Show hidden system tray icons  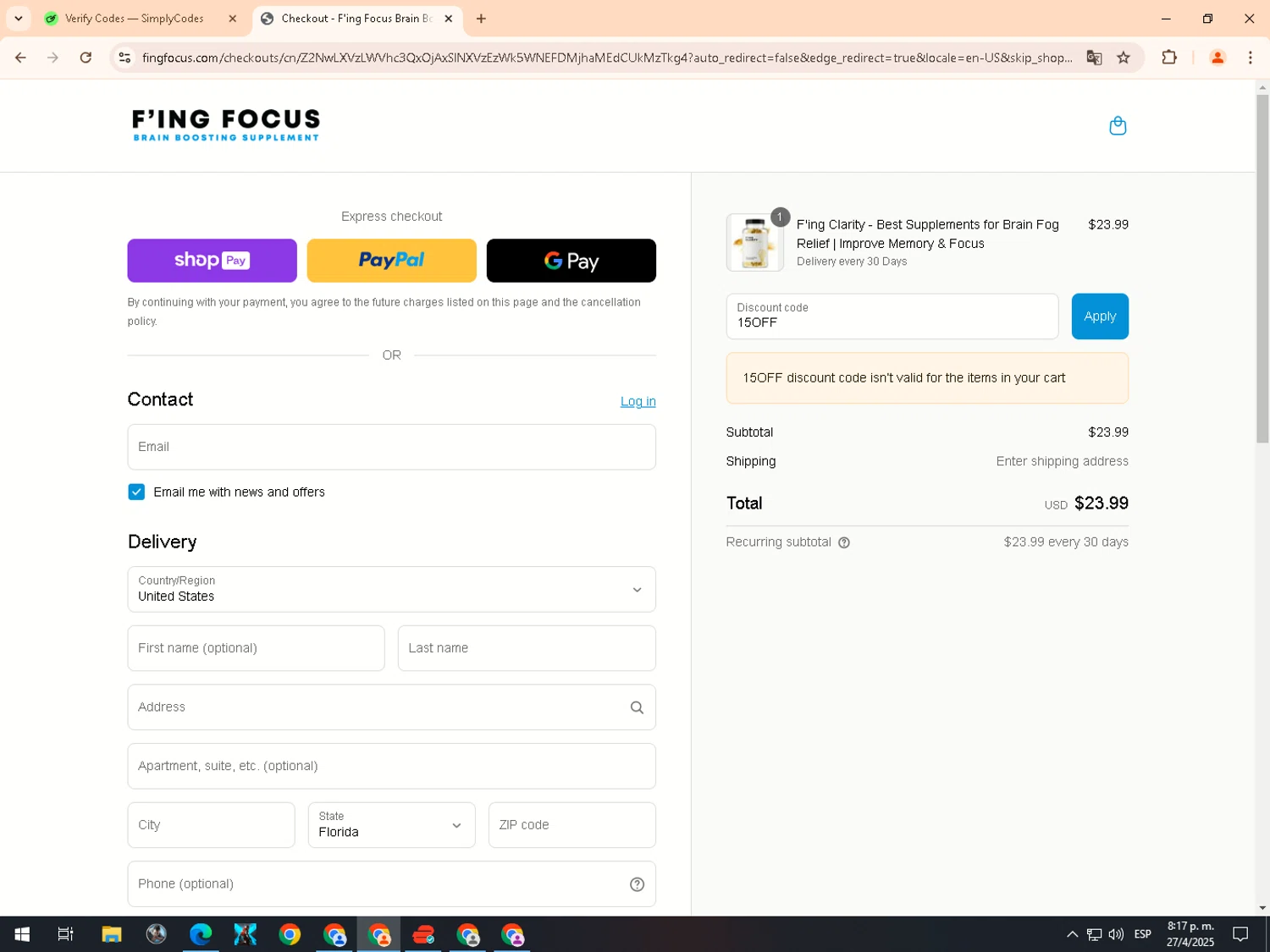click(1072, 934)
